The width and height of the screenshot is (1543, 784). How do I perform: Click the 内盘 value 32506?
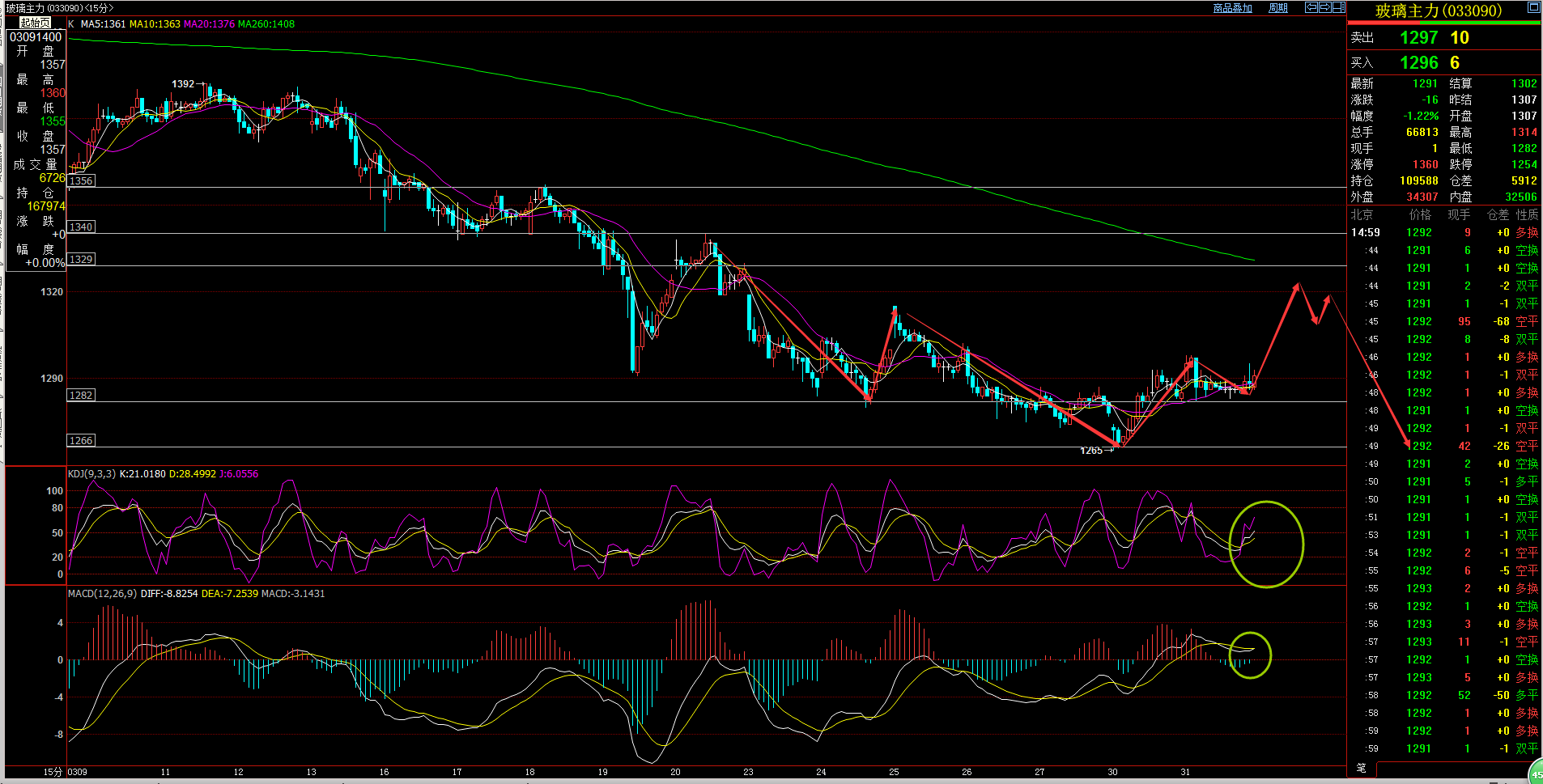[1521, 197]
